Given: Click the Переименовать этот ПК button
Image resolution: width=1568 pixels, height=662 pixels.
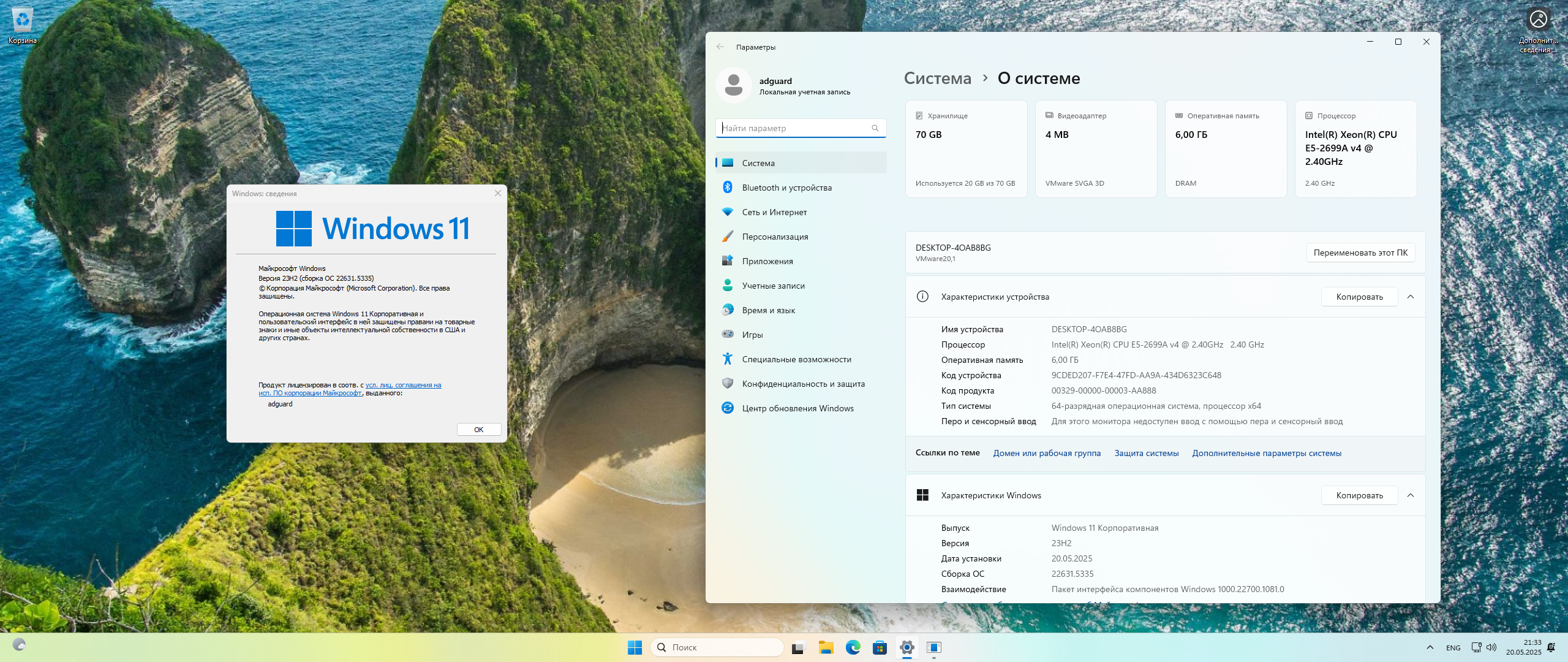Looking at the screenshot, I should [x=1360, y=253].
